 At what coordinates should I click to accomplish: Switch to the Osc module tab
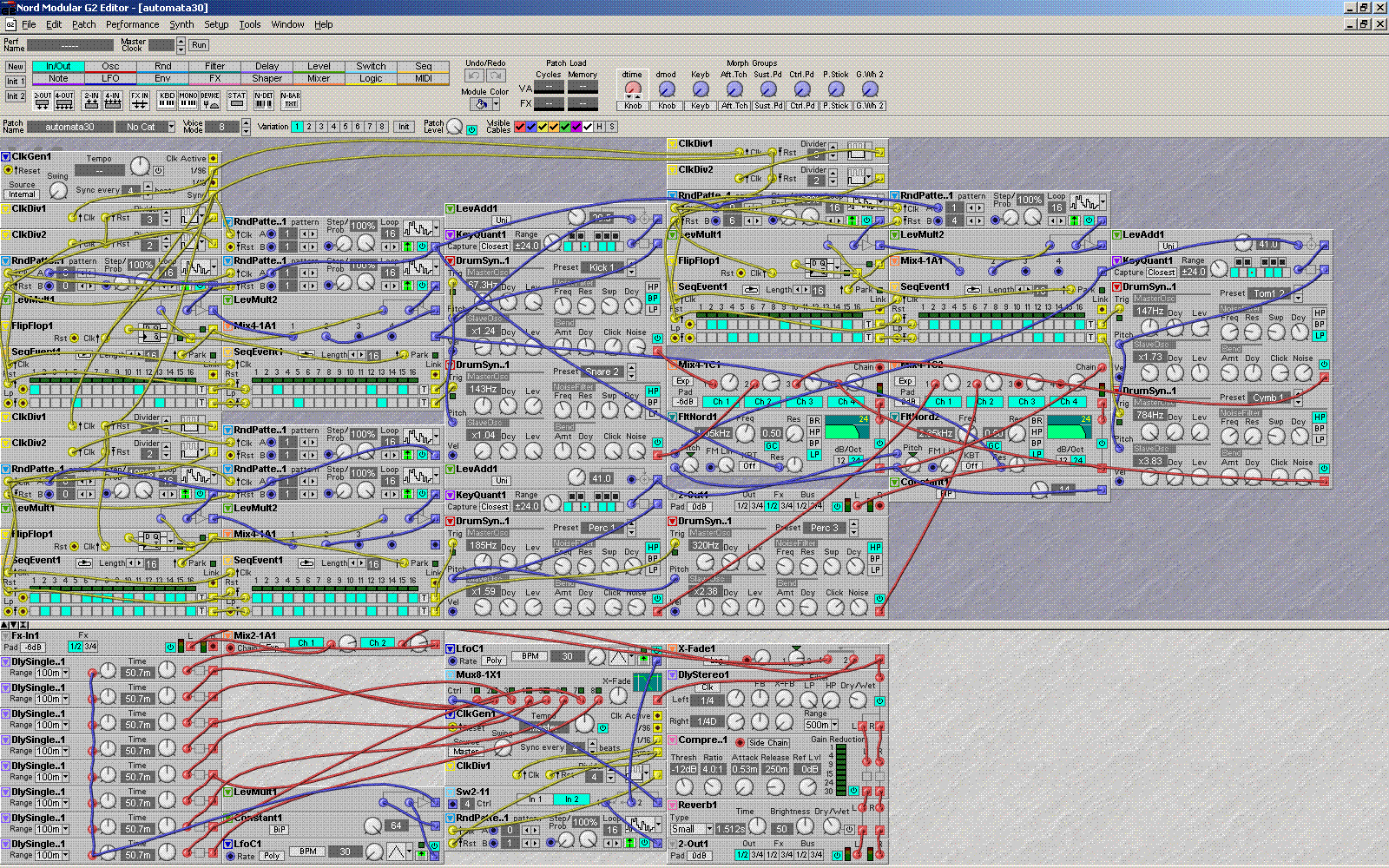pyautogui.click(x=110, y=66)
